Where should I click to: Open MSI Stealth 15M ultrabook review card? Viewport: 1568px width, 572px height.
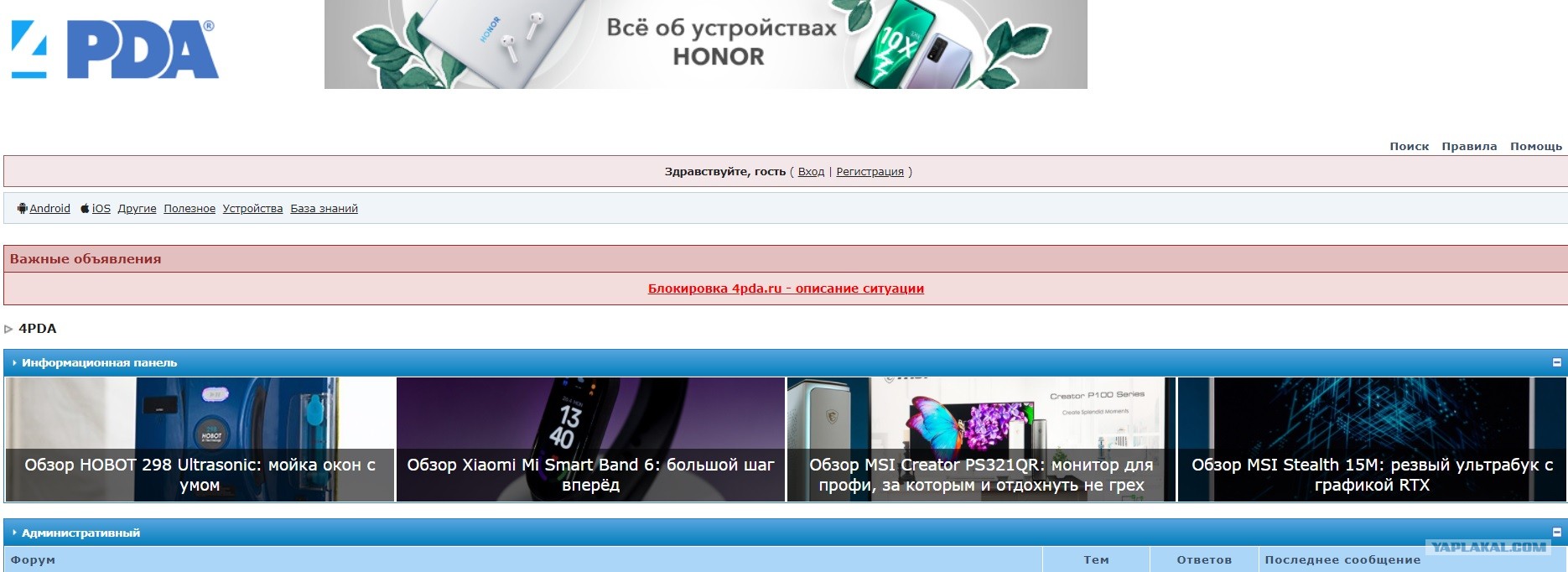[1372, 439]
